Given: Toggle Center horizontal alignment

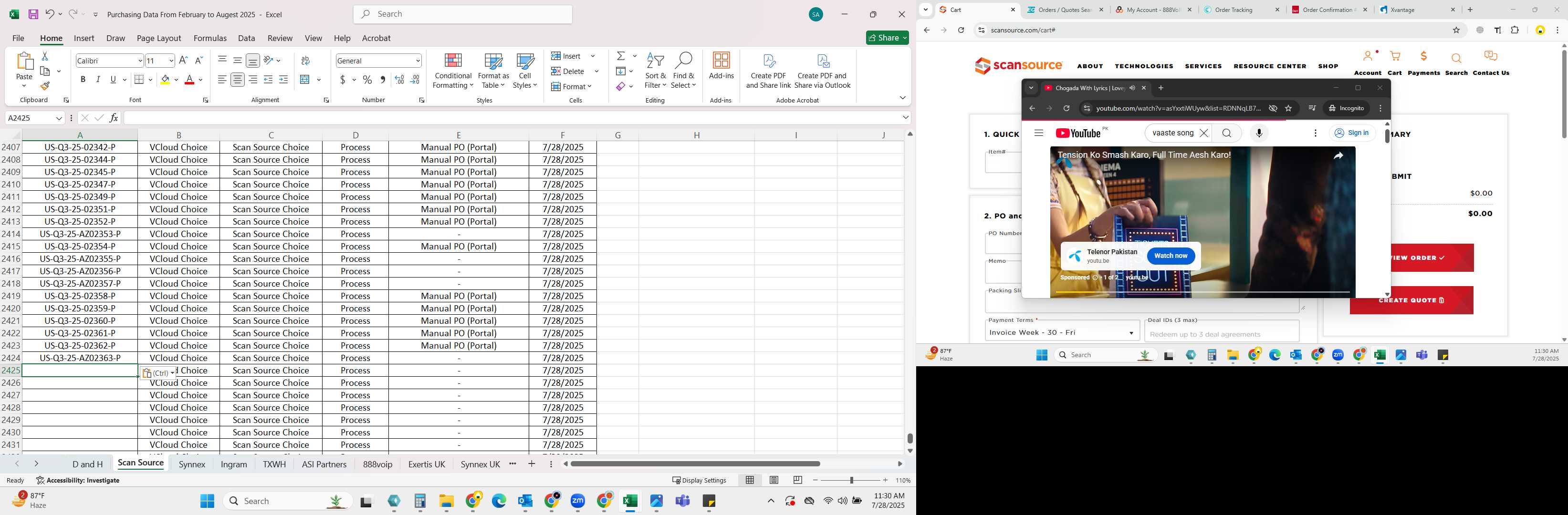Looking at the screenshot, I should (x=238, y=80).
